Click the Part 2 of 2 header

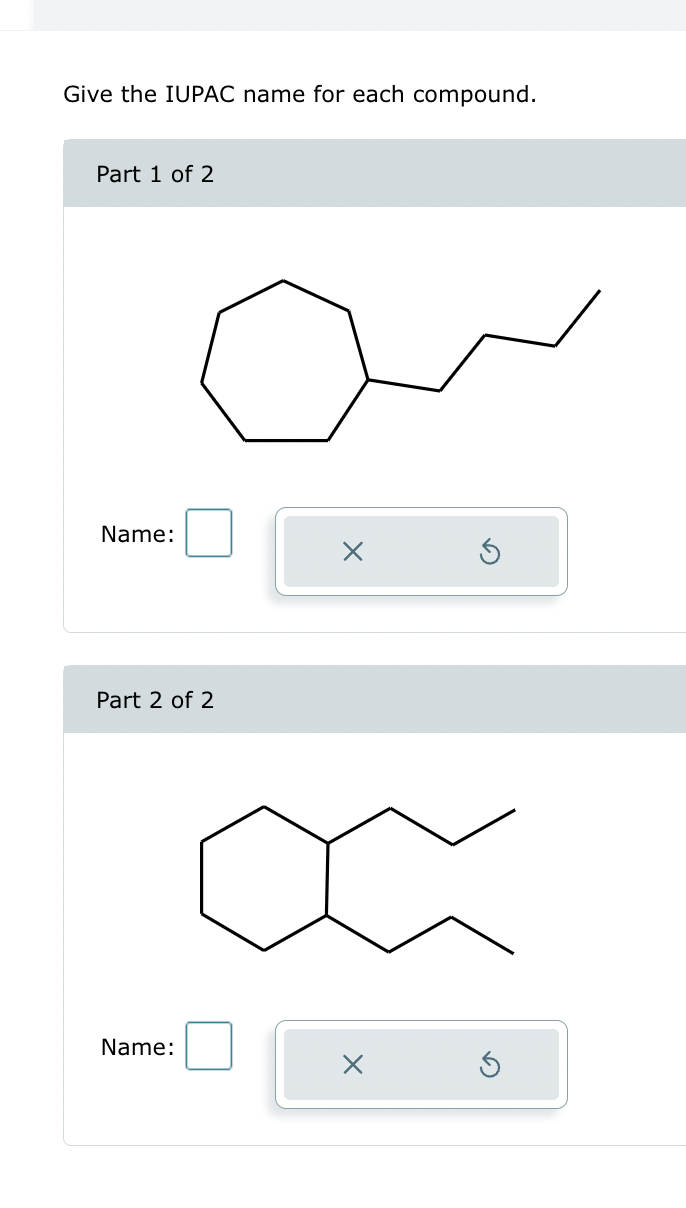pos(155,700)
